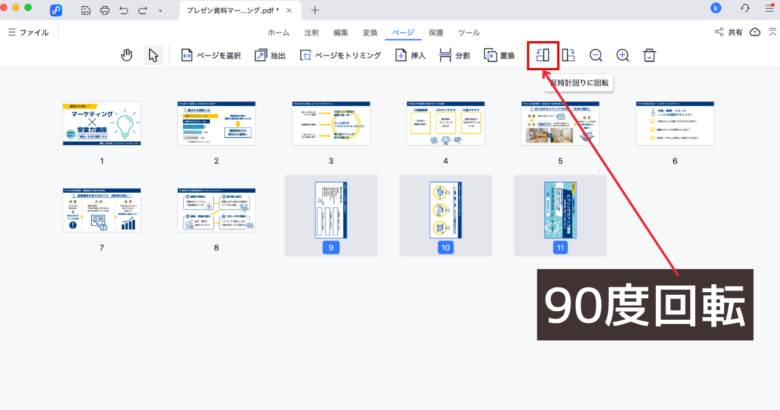The image size is (780, 410).
Task: Click the ページをトリミング button
Action: tap(340, 55)
